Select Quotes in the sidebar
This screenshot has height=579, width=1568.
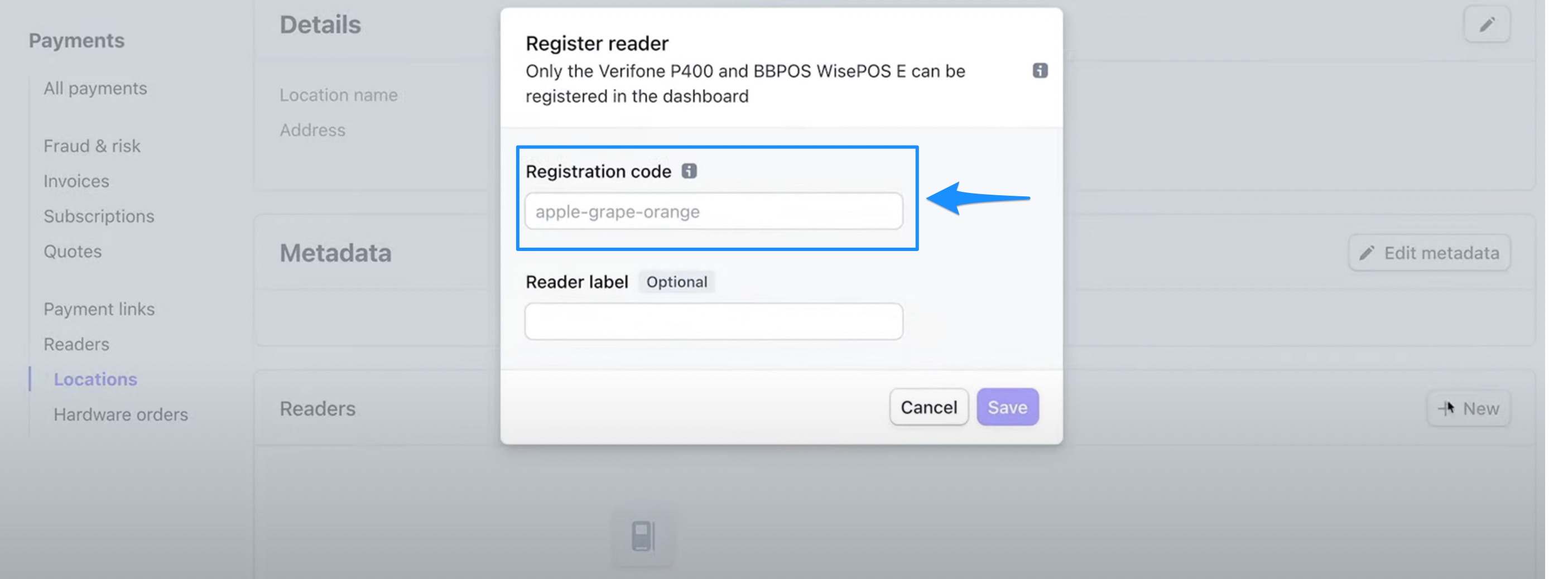(x=73, y=251)
